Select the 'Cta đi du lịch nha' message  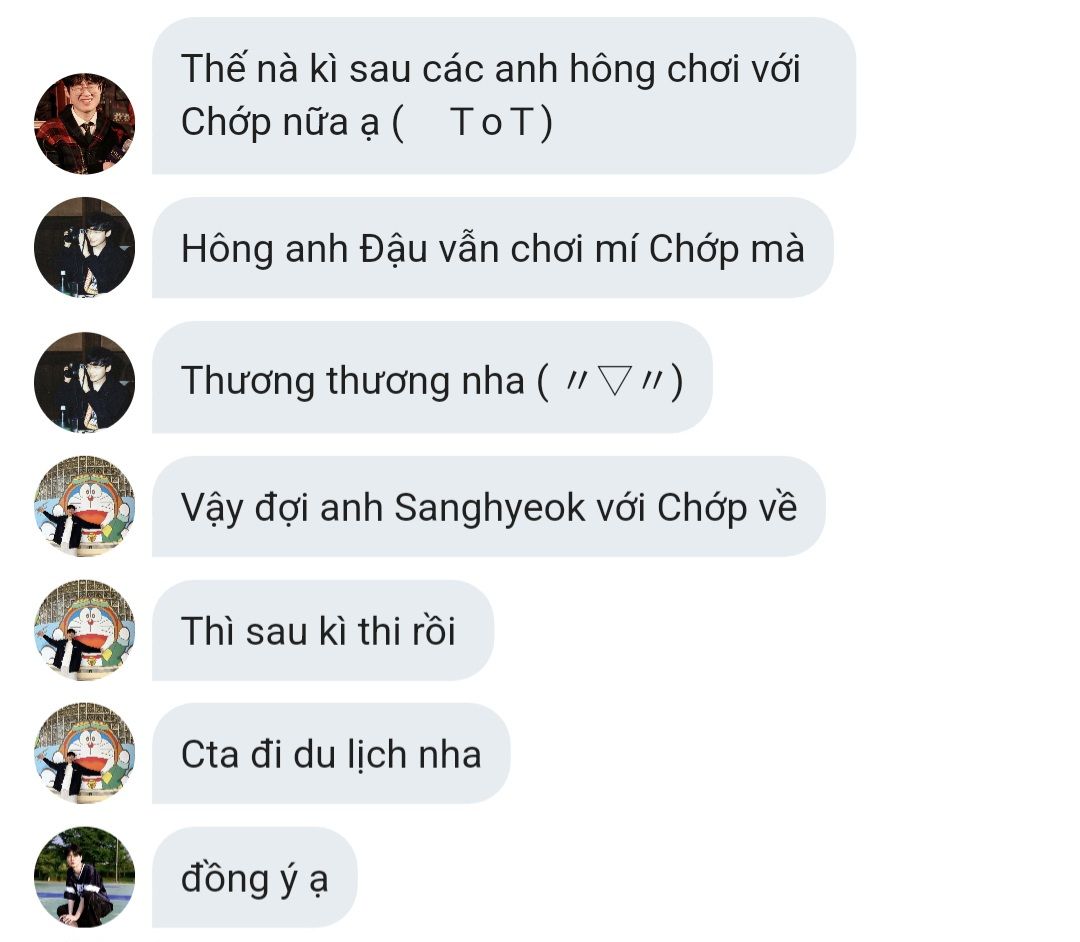click(x=331, y=754)
